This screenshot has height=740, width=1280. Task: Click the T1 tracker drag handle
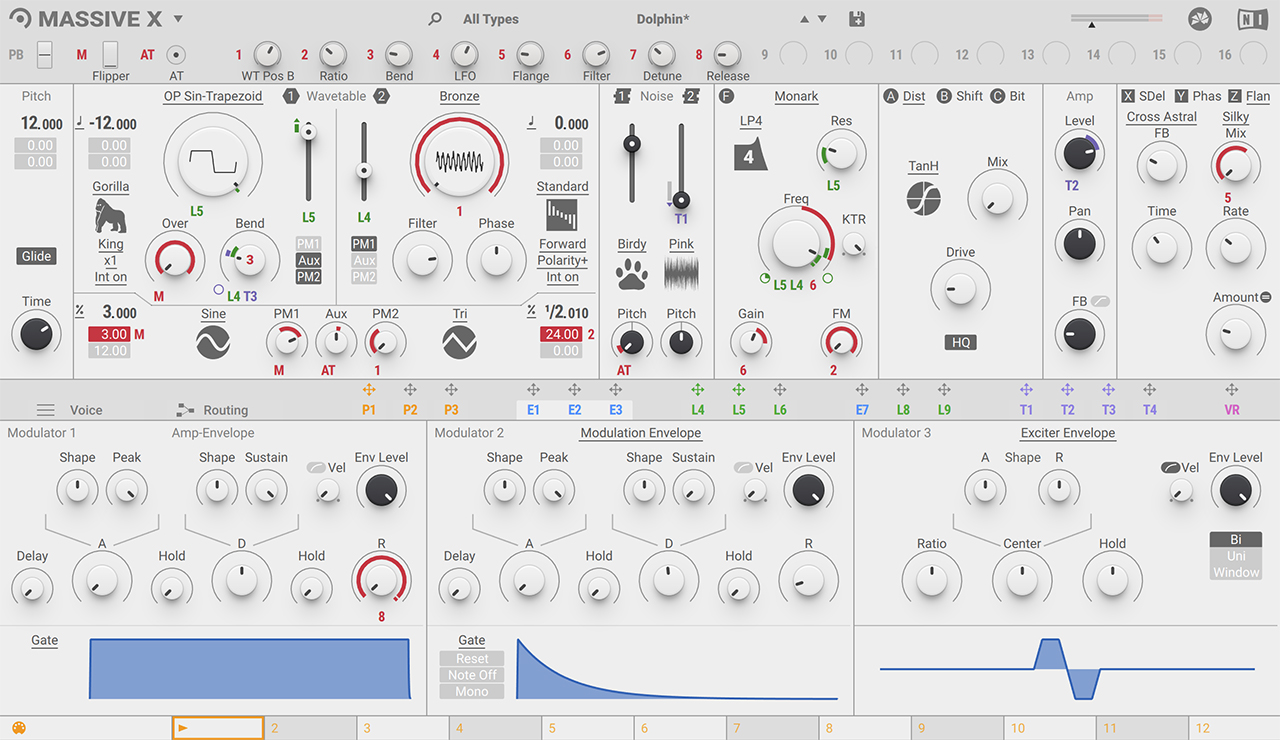(1026, 390)
